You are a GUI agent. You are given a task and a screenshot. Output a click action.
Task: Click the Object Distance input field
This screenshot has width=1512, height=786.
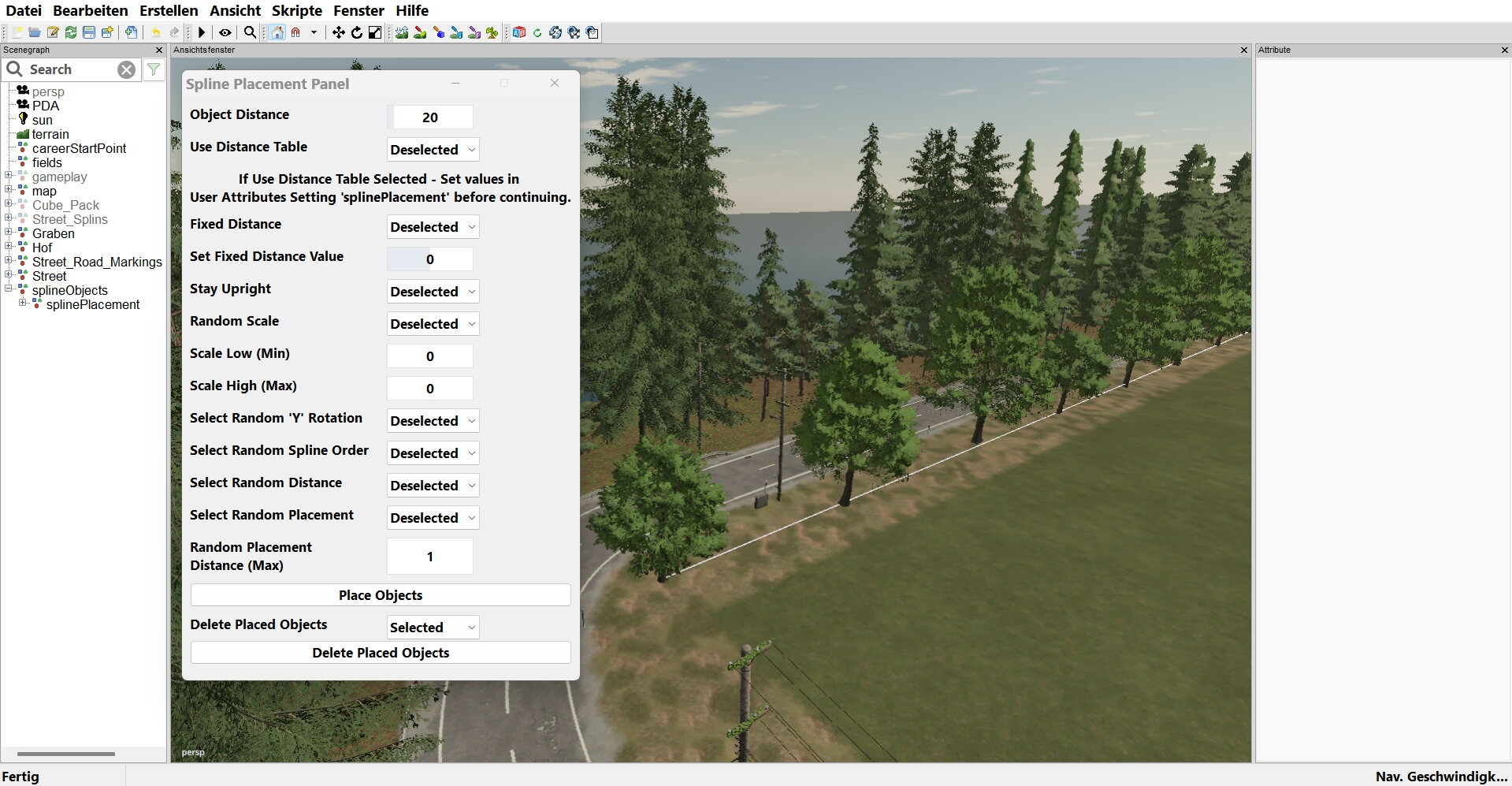pyautogui.click(x=430, y=117)
